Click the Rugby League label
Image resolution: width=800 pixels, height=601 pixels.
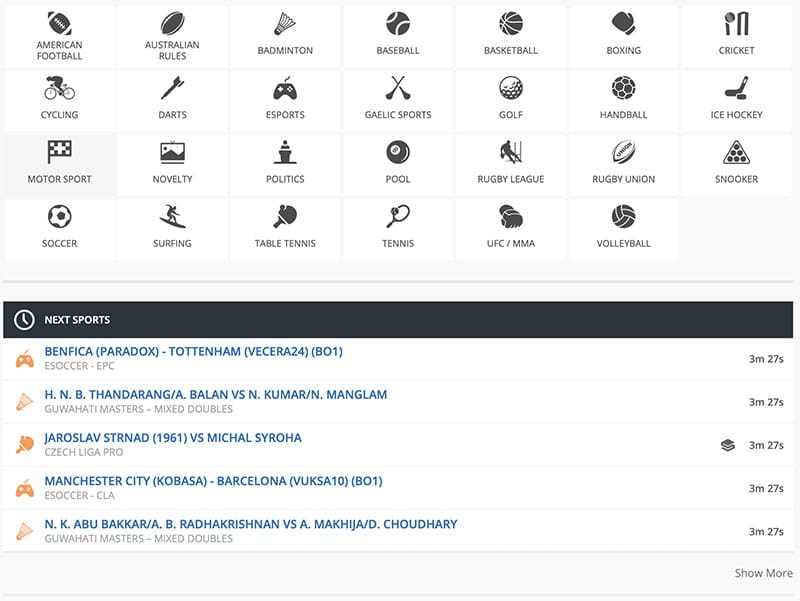coord(511,179)
